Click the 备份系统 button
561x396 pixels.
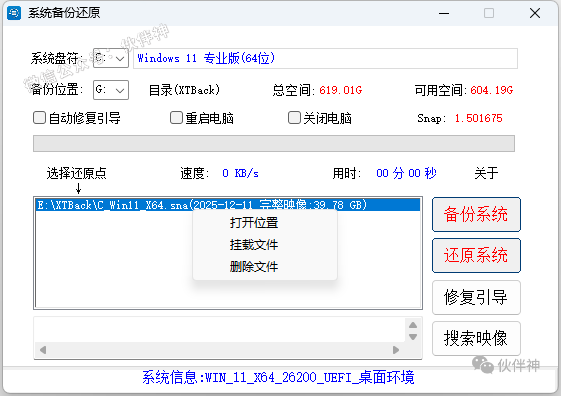pyautogui.click(x=476, y=215)
